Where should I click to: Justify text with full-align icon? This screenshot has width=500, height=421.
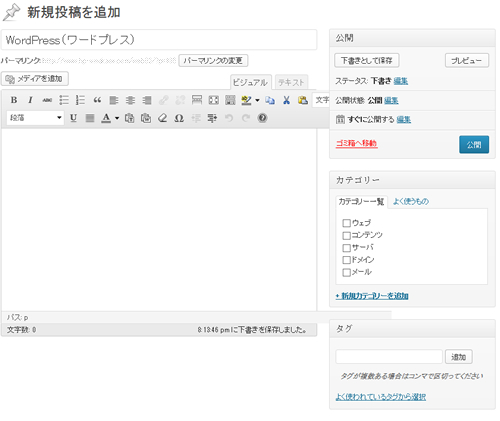pyautogui.click(x=90, y=118)
